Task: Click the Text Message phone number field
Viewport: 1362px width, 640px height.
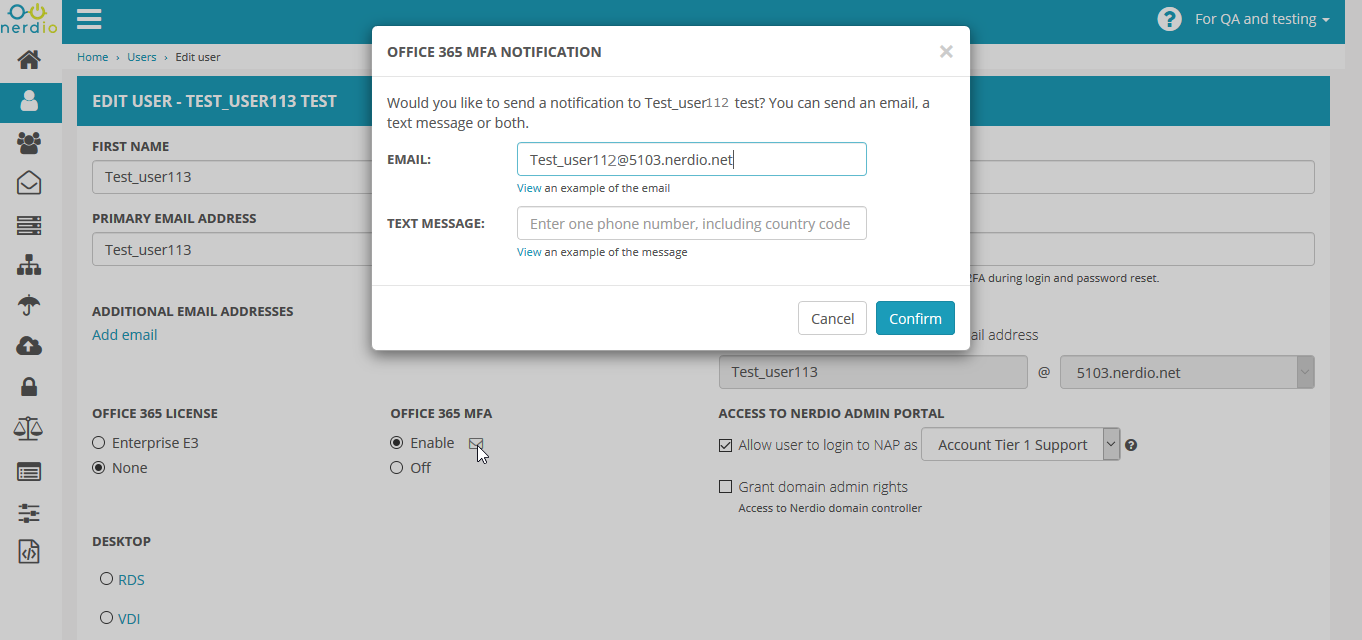Action: pos(692,223)
